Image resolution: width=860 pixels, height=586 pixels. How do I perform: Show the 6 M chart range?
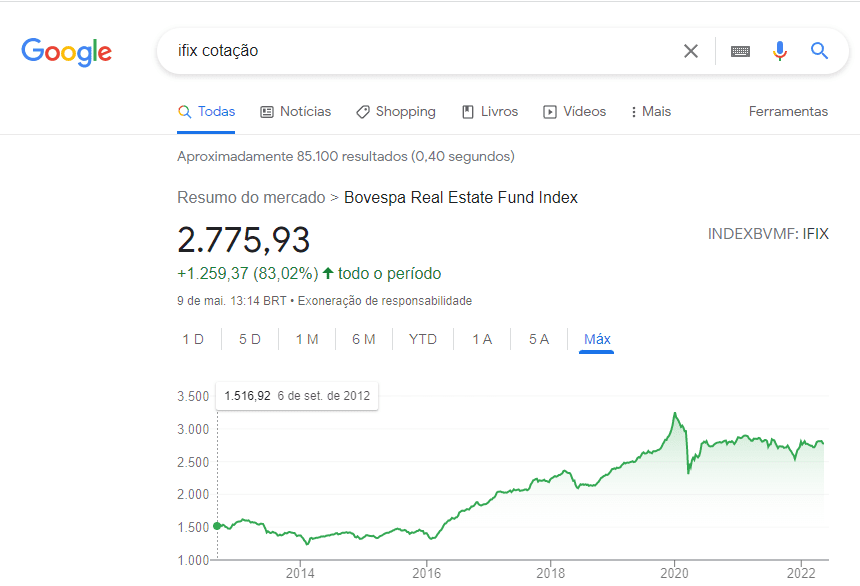point(364,340)
